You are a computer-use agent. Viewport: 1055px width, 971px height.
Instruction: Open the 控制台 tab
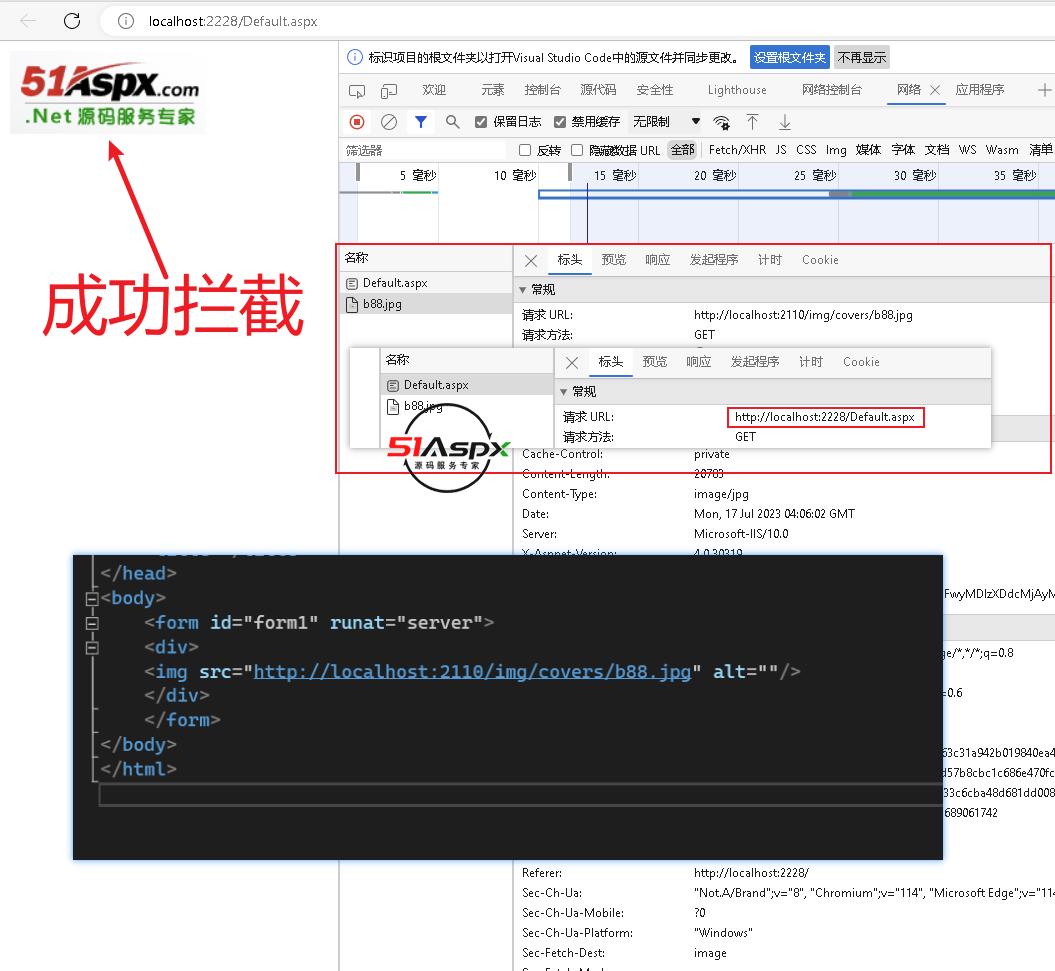542,89
